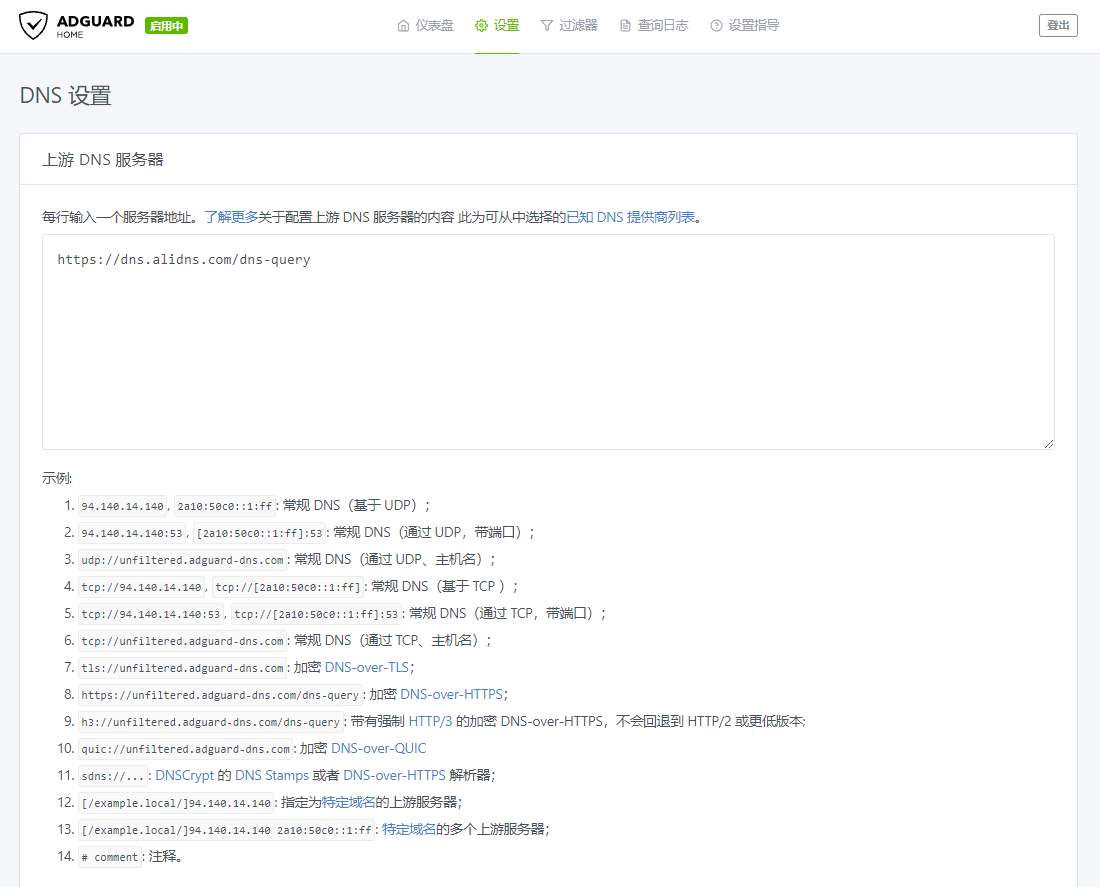
Task: Click the query log document icon
Action: coord(625,26)
